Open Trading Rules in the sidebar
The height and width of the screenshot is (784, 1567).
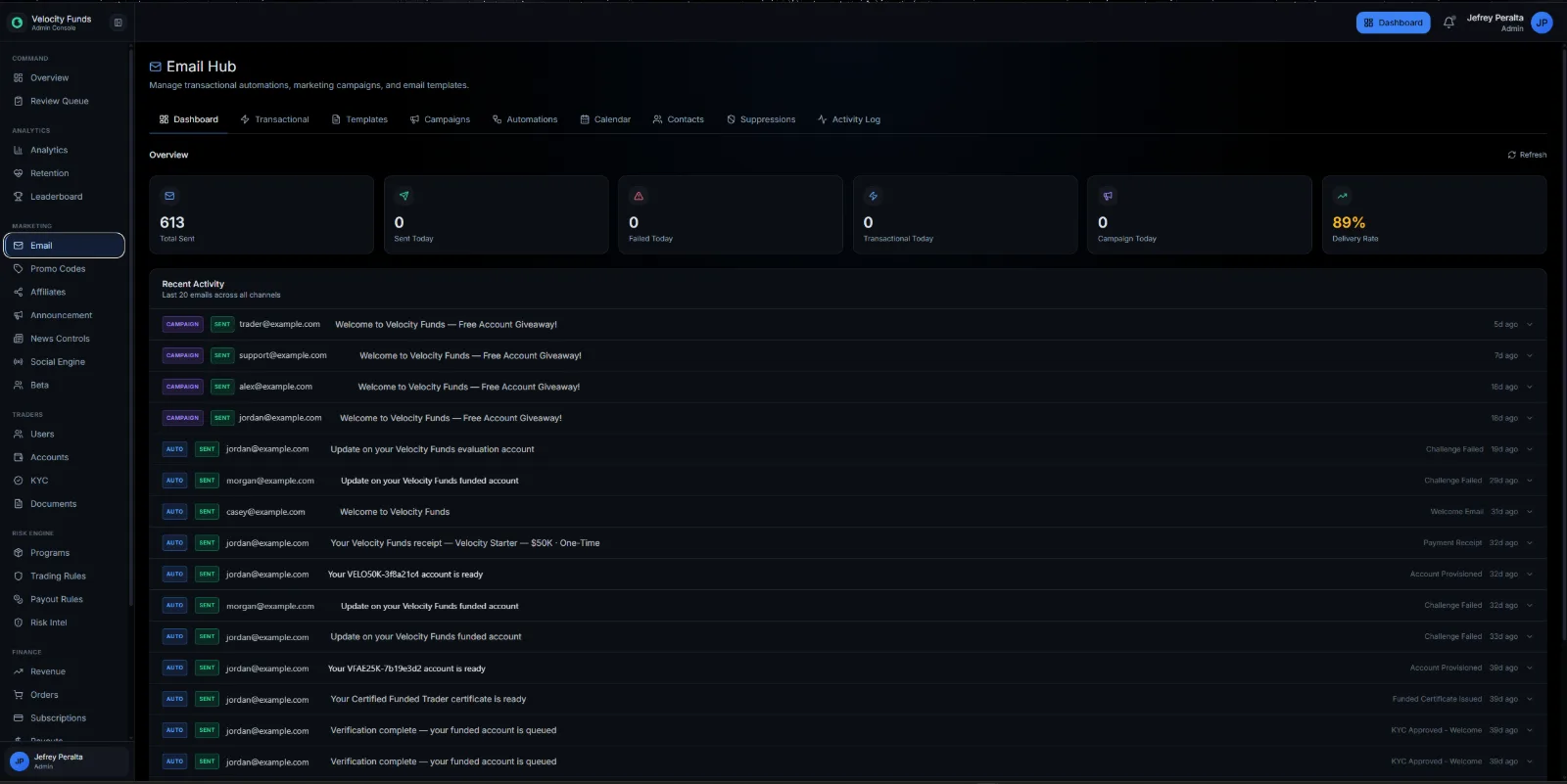point(65,576)
